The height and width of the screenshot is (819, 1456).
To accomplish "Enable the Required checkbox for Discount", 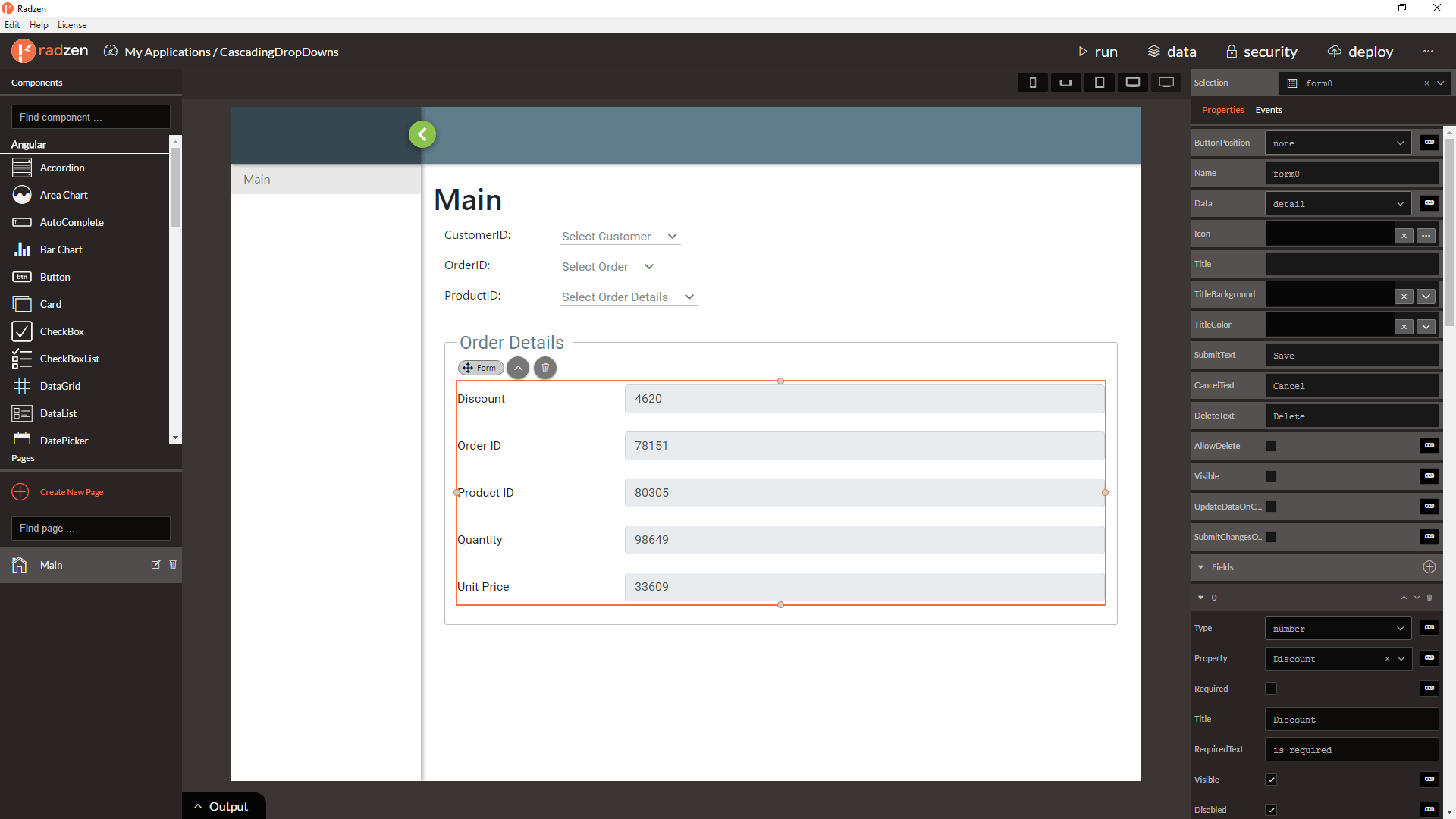I will click(1271, 688).
